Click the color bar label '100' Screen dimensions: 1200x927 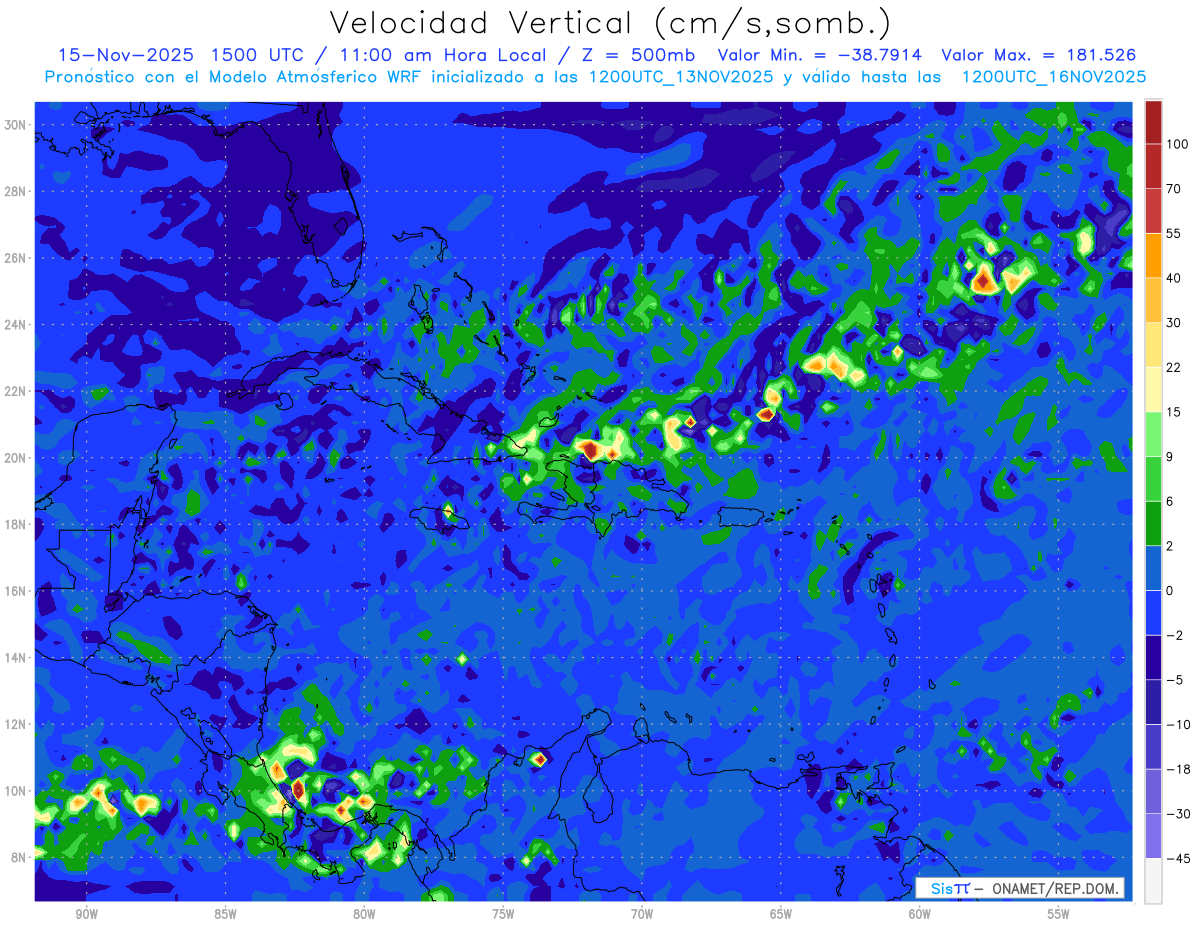1177,145
